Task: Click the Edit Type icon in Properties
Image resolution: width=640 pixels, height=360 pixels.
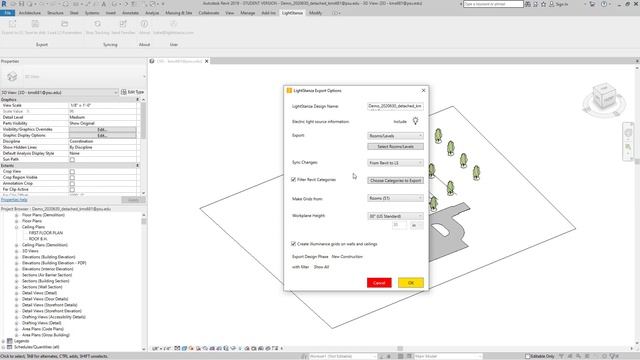Action: 124,92
